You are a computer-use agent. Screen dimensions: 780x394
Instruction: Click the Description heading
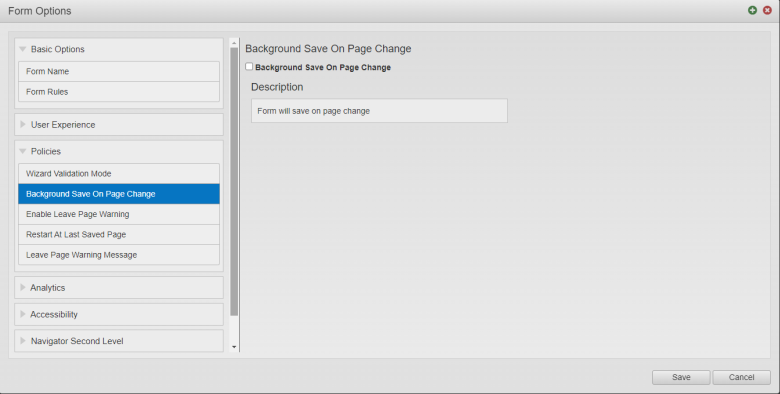point(277,87)
